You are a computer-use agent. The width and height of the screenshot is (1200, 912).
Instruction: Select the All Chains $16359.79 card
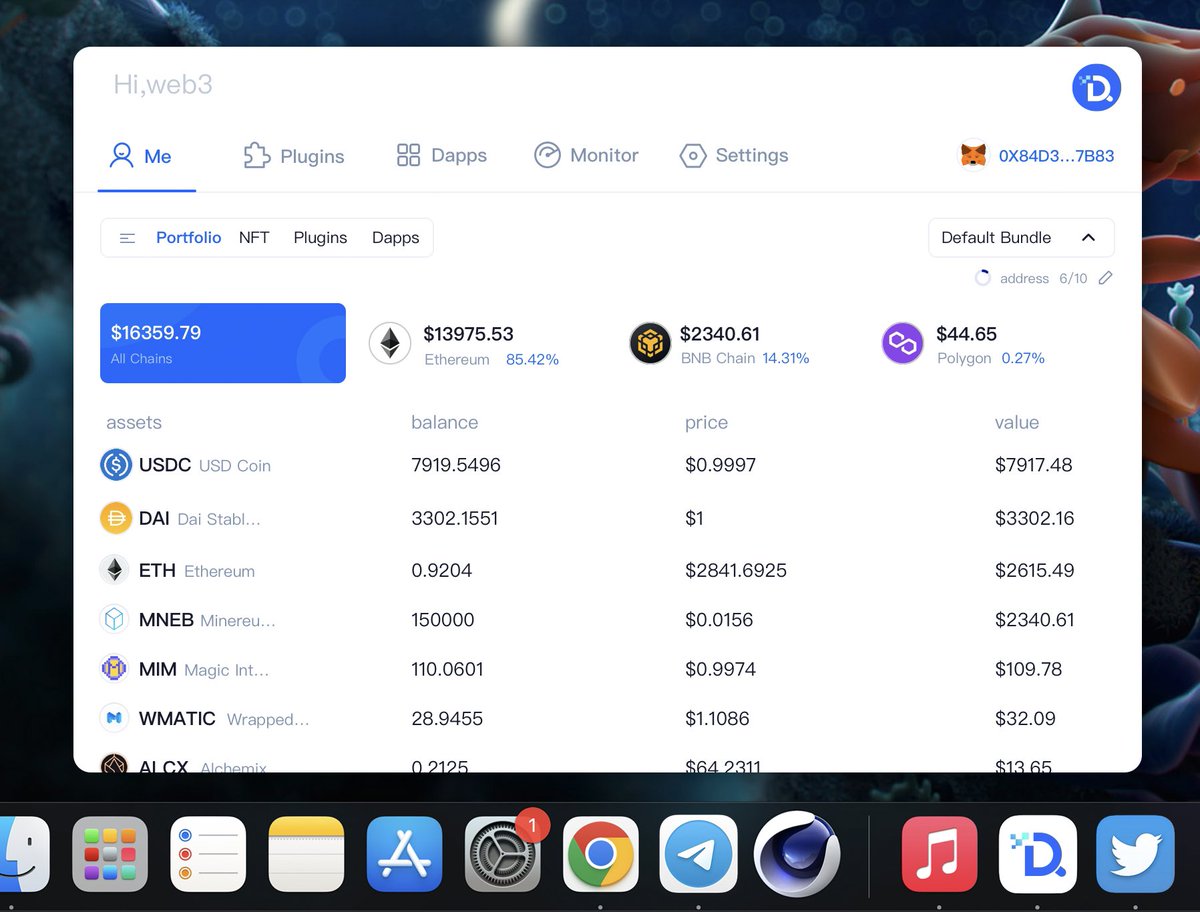223,343
